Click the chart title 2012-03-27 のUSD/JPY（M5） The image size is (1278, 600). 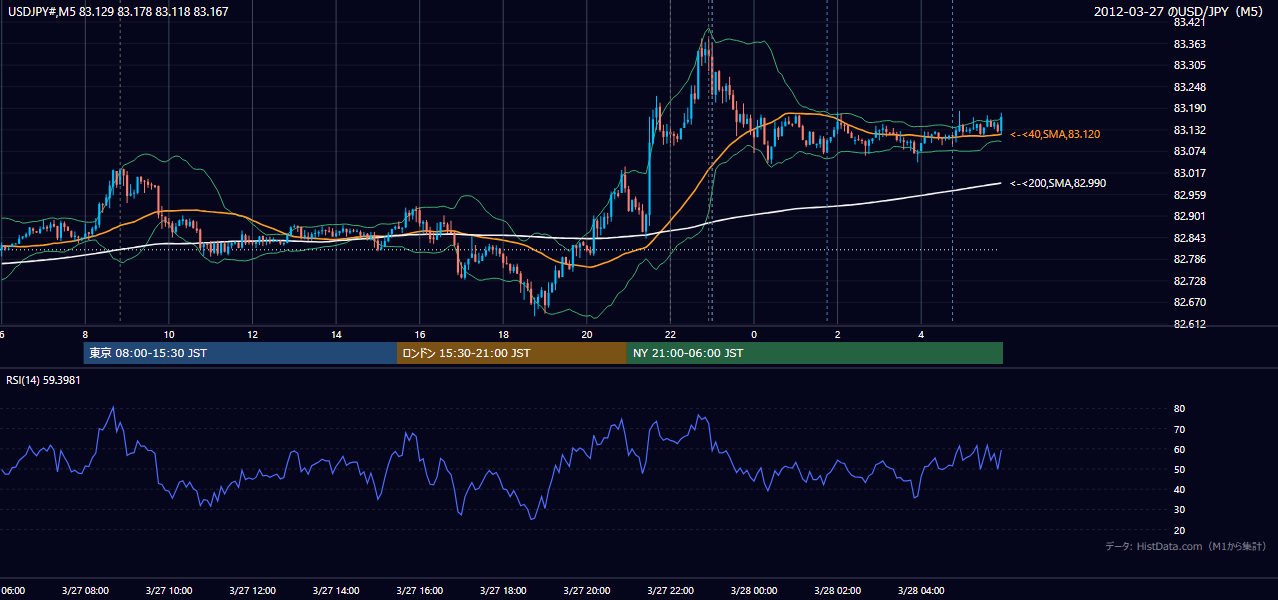pos(1181,11)
